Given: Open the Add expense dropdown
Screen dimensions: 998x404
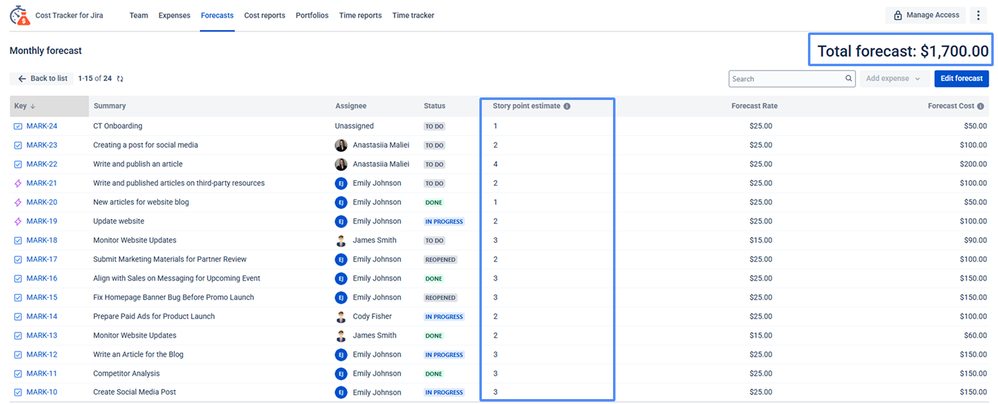Looking at the screenshot, I should 893,78.
